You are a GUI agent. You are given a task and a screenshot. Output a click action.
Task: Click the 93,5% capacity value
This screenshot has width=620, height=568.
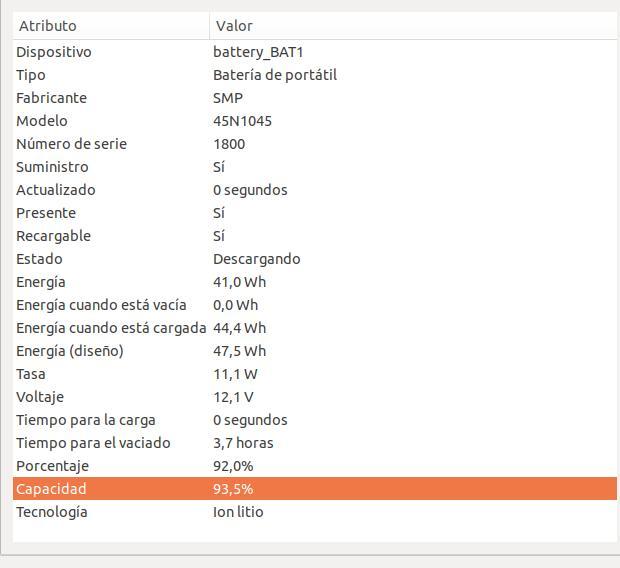tap(233, 489)
